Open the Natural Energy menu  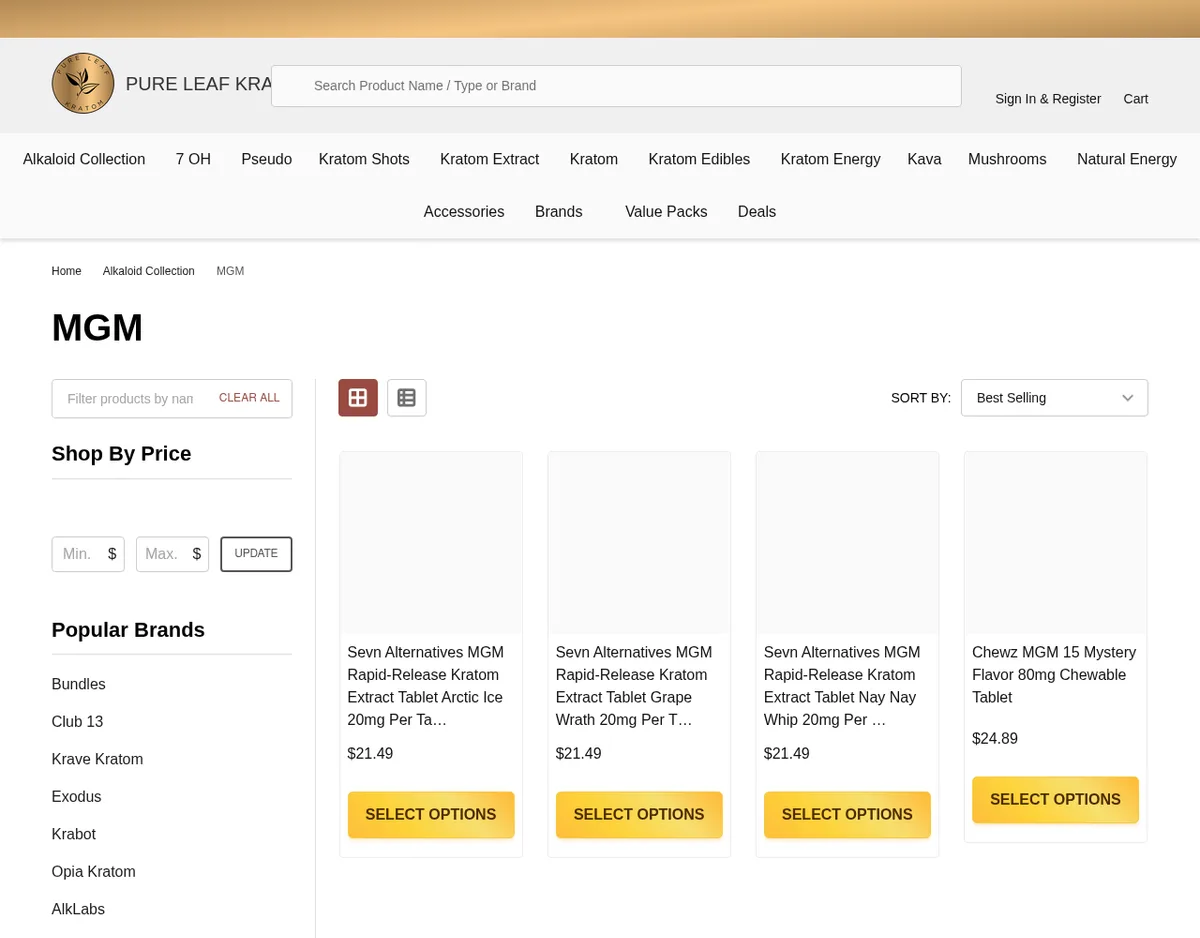(1127, 159)
